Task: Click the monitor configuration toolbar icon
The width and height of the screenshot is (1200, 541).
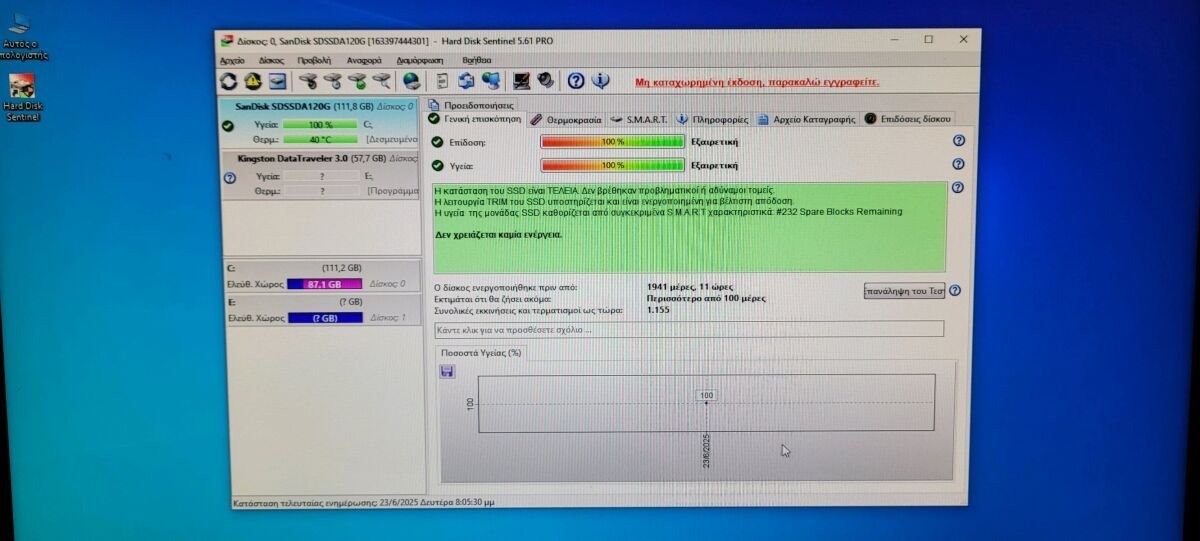Action: (521, 81)
